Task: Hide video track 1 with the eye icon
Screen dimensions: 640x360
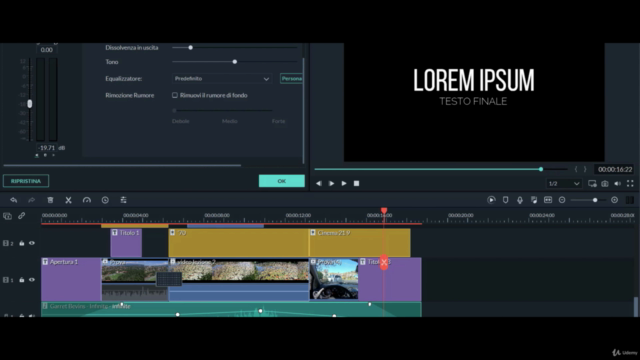Action: click(32, 280)
